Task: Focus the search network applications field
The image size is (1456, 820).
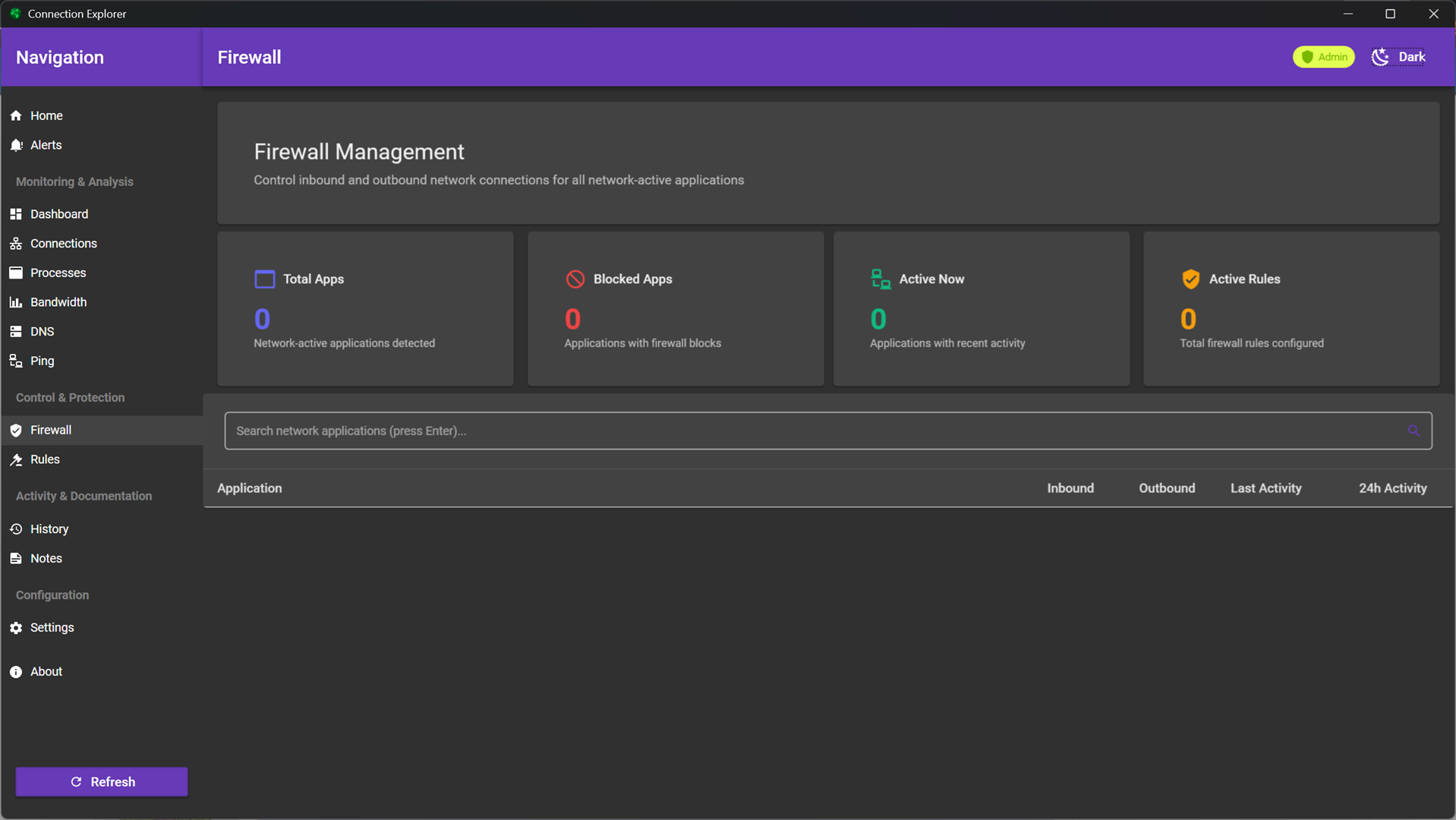Action: [x=812, y=430]
